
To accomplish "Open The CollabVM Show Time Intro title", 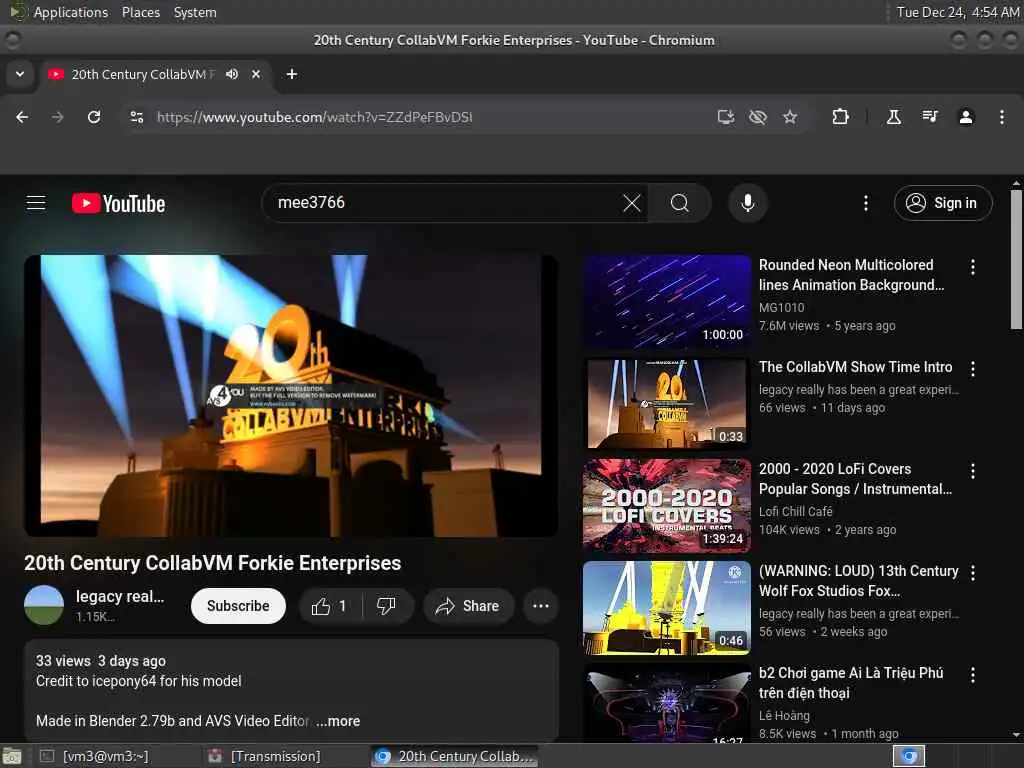I will (x=856, y=367).
